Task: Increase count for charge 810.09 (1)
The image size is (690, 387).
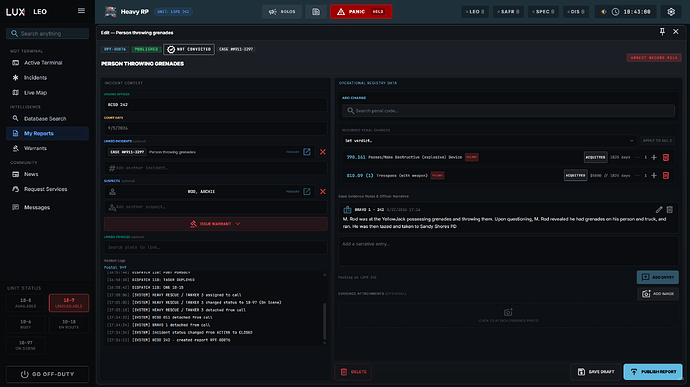Action: pos(654,175)
